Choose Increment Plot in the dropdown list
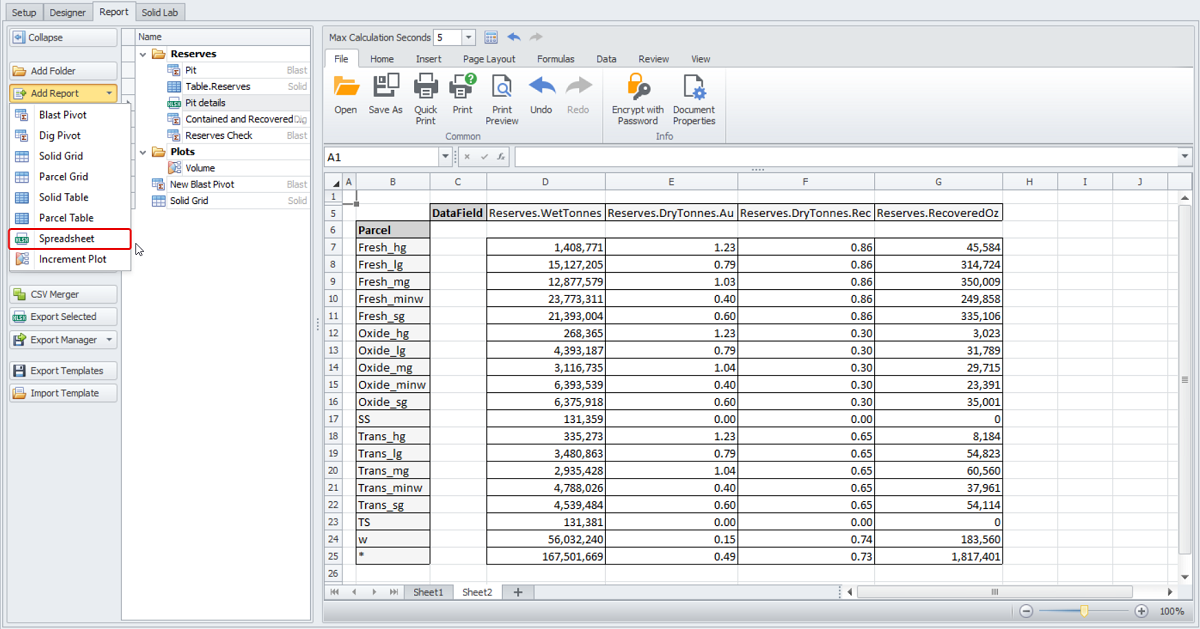 click(x=72, y=259)
